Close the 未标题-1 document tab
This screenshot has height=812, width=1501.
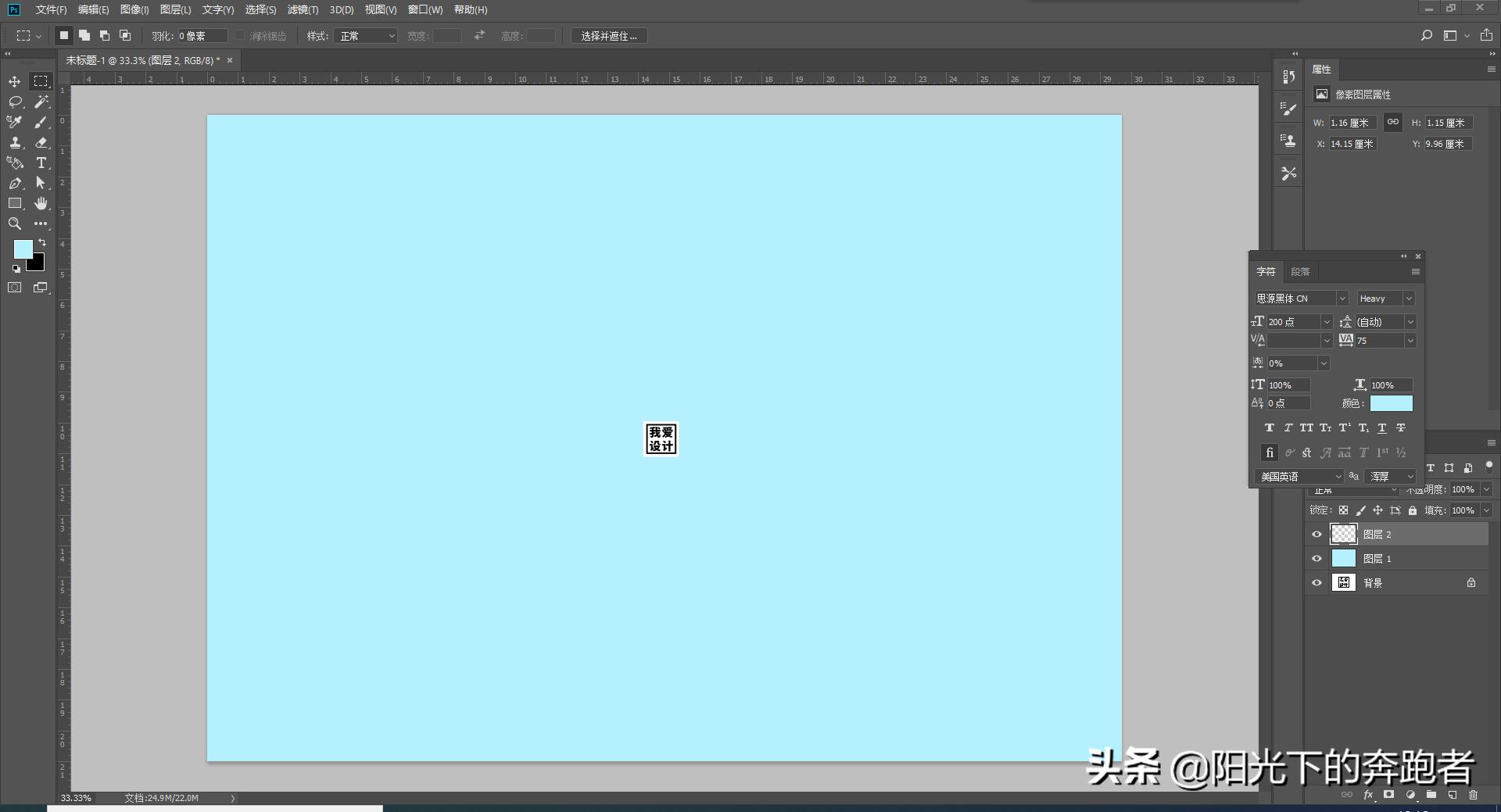(230, 60)
